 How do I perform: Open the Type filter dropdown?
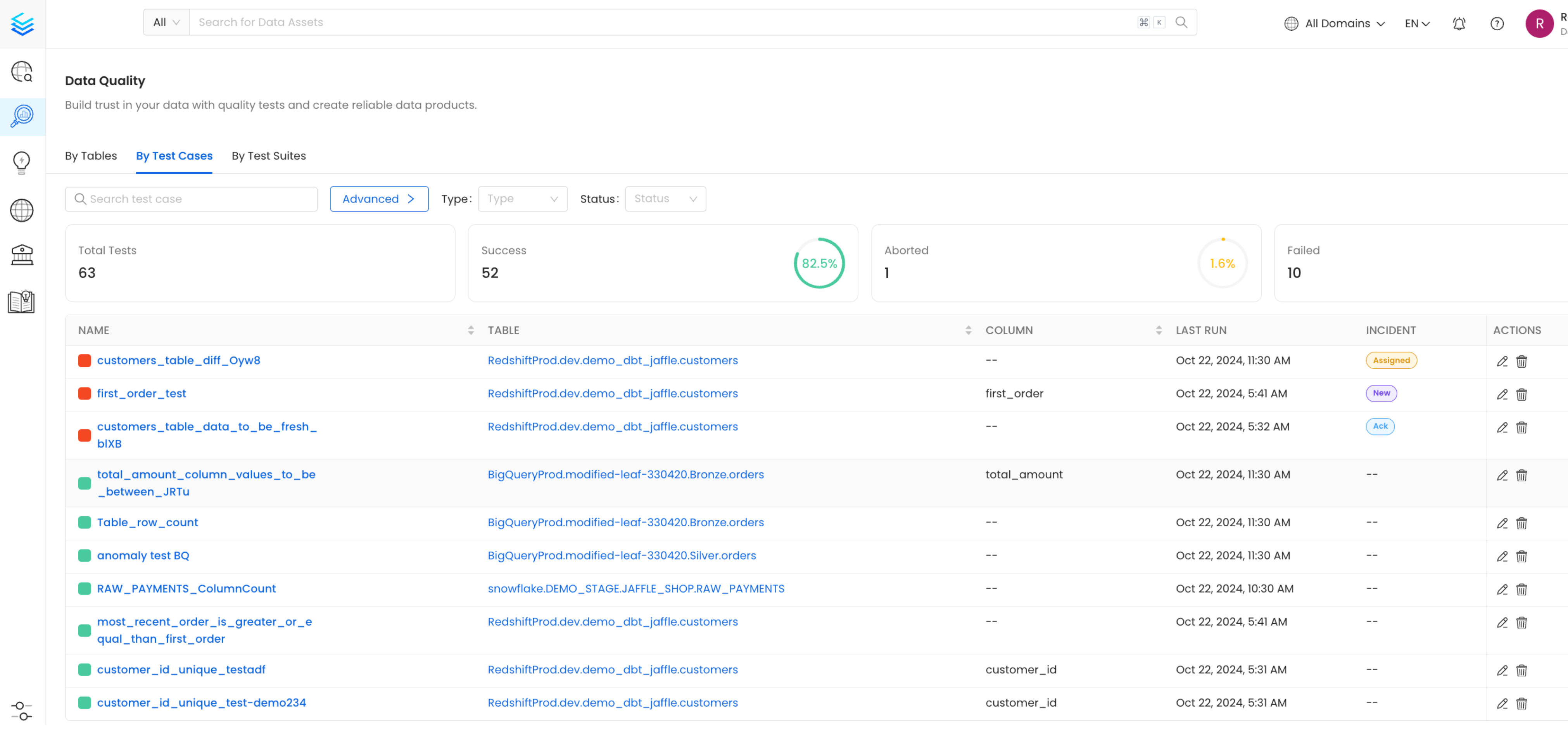[522, 199]
